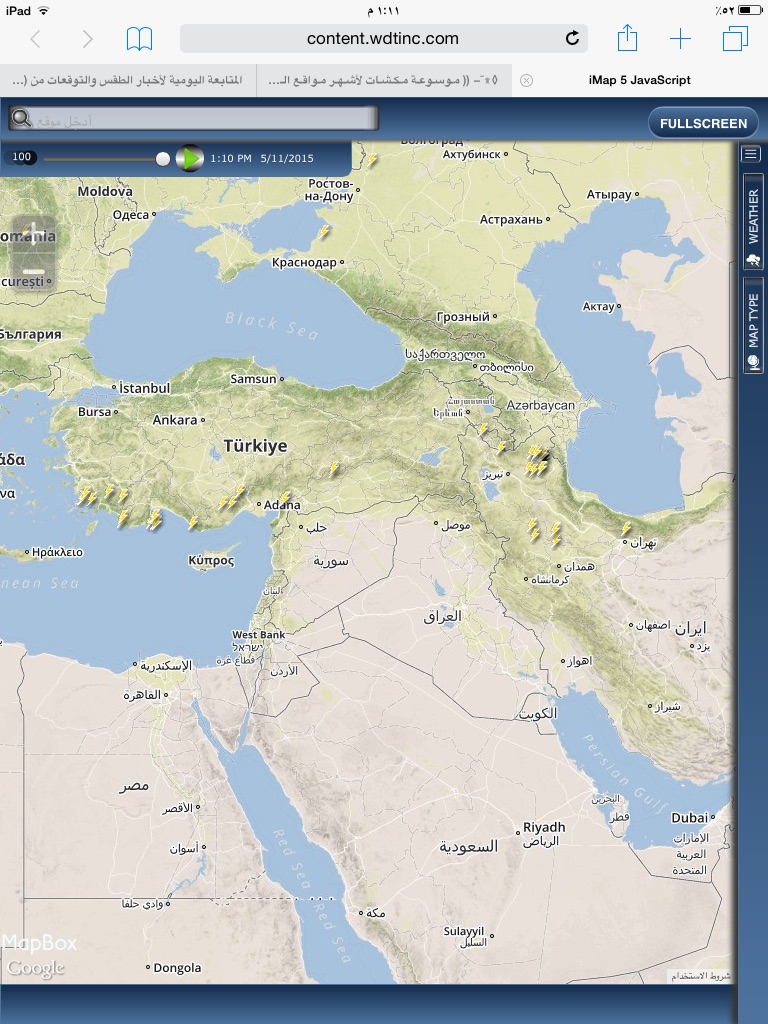Switch to iMap 5 JavaScript tab
Screen dimensions: 768x1024
point(639,80)
